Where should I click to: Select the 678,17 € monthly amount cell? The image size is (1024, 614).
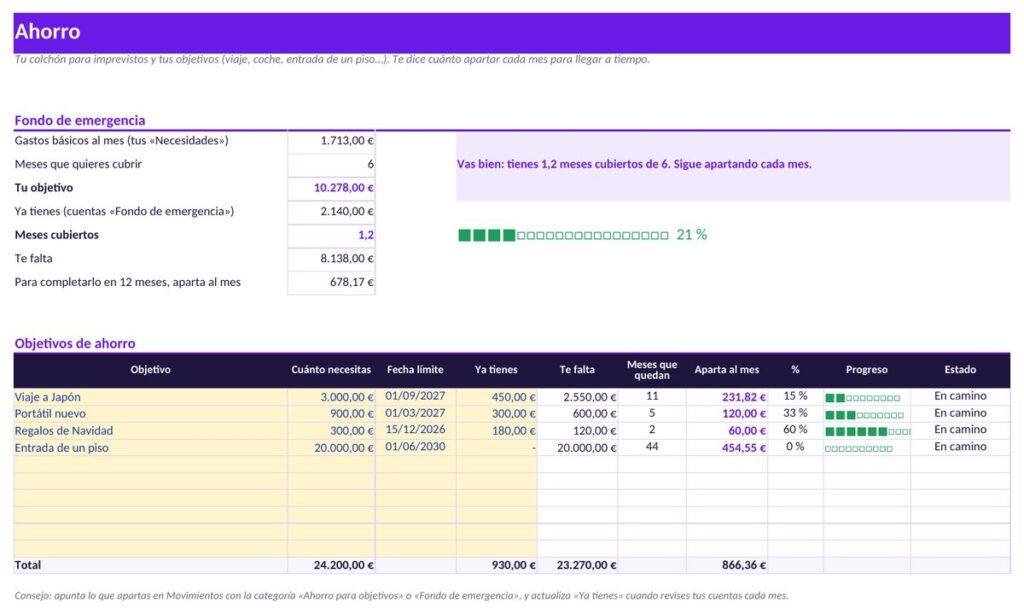331,282
